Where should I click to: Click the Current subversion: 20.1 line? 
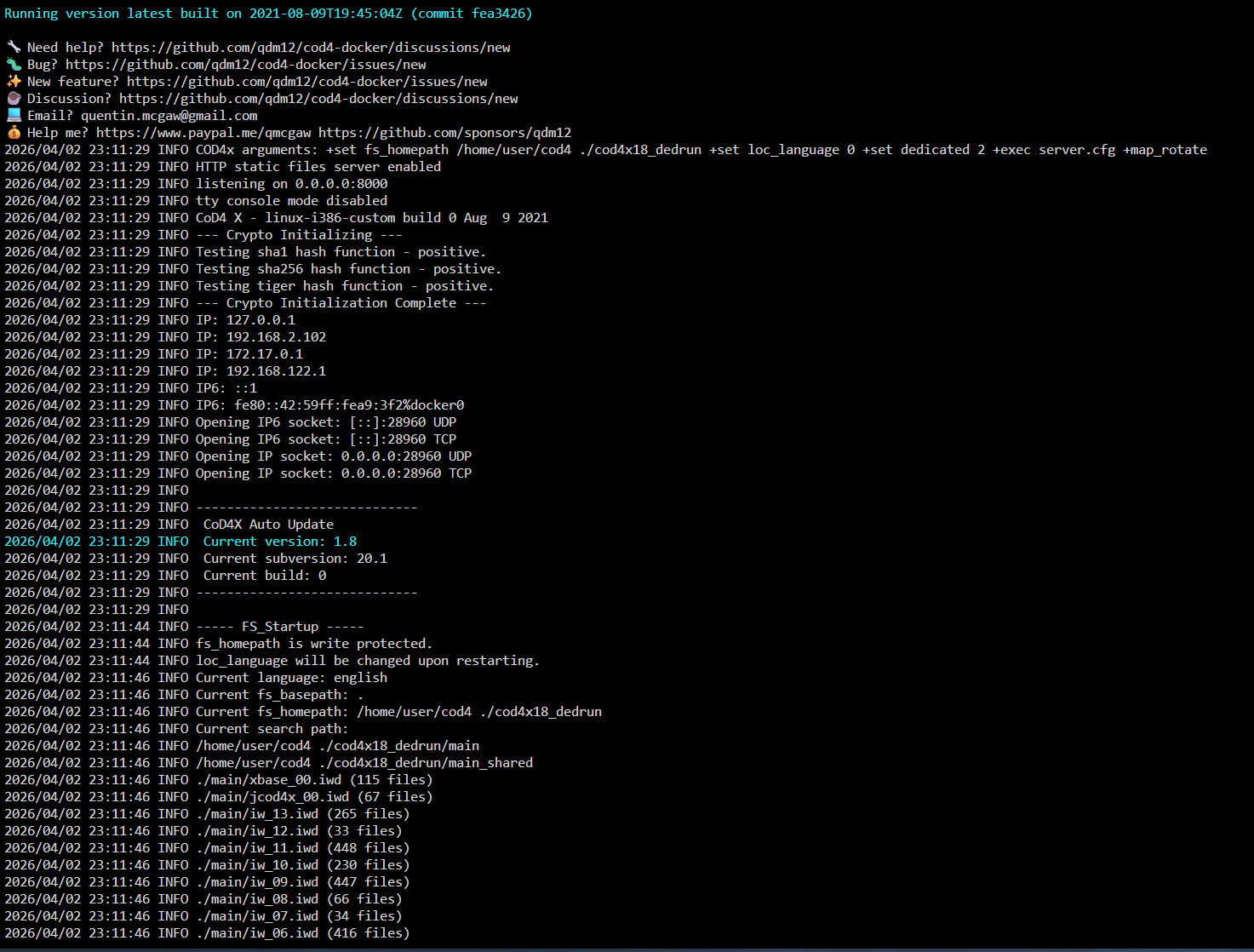pyautogui.click(x=295, y=559)
